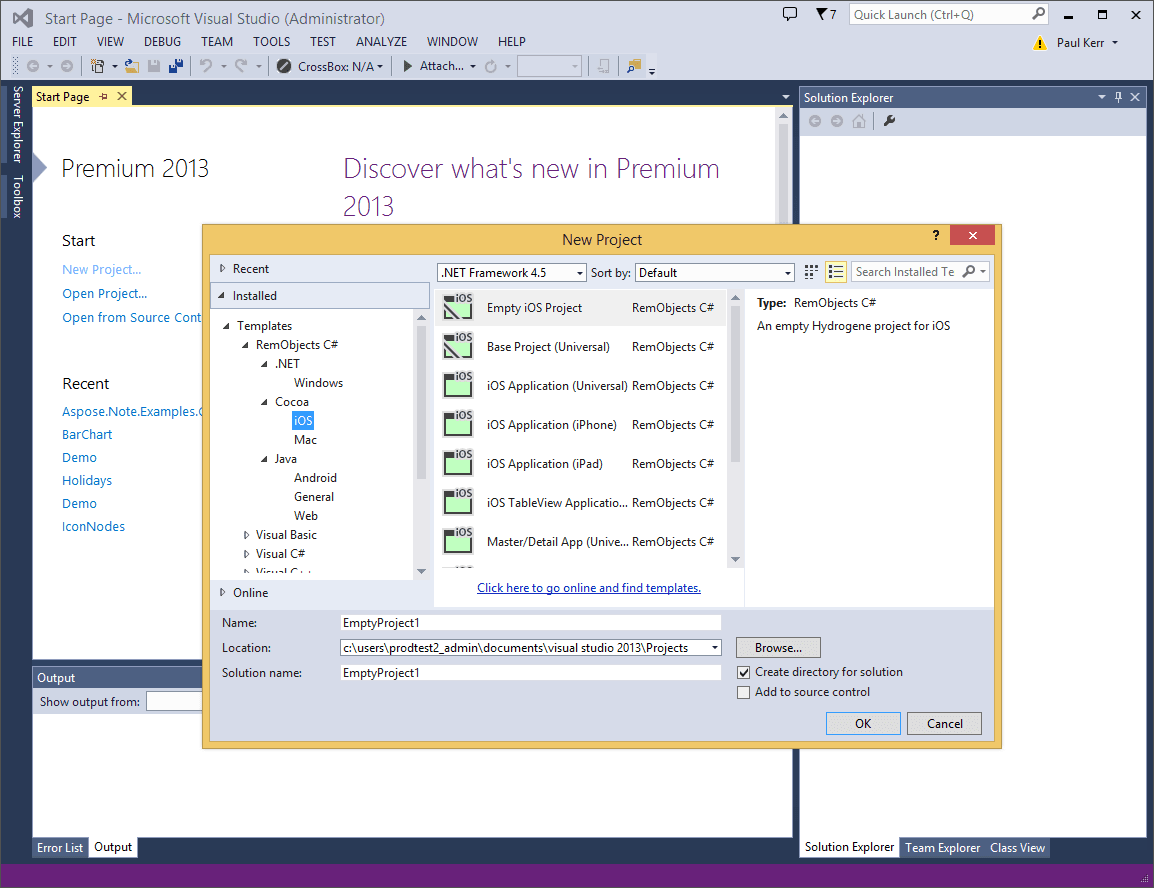Click the go online and find templates link
This screenshot has height=888, width=1154.
589,588
